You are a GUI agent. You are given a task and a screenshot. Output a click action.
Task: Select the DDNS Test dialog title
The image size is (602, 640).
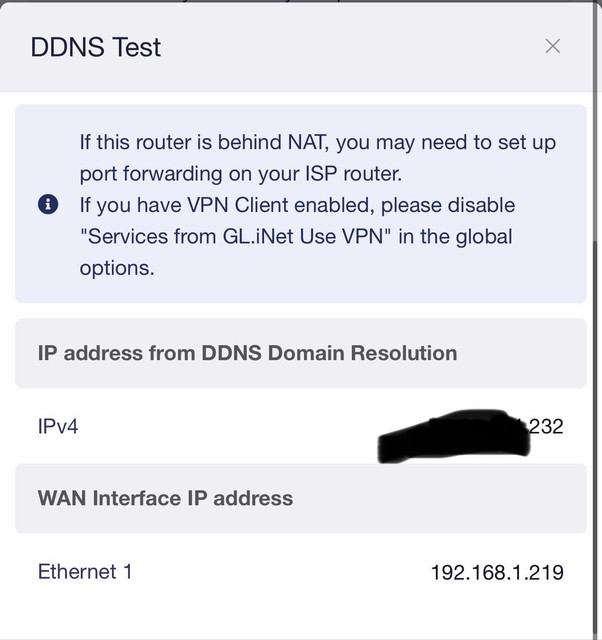pos(96,47)
